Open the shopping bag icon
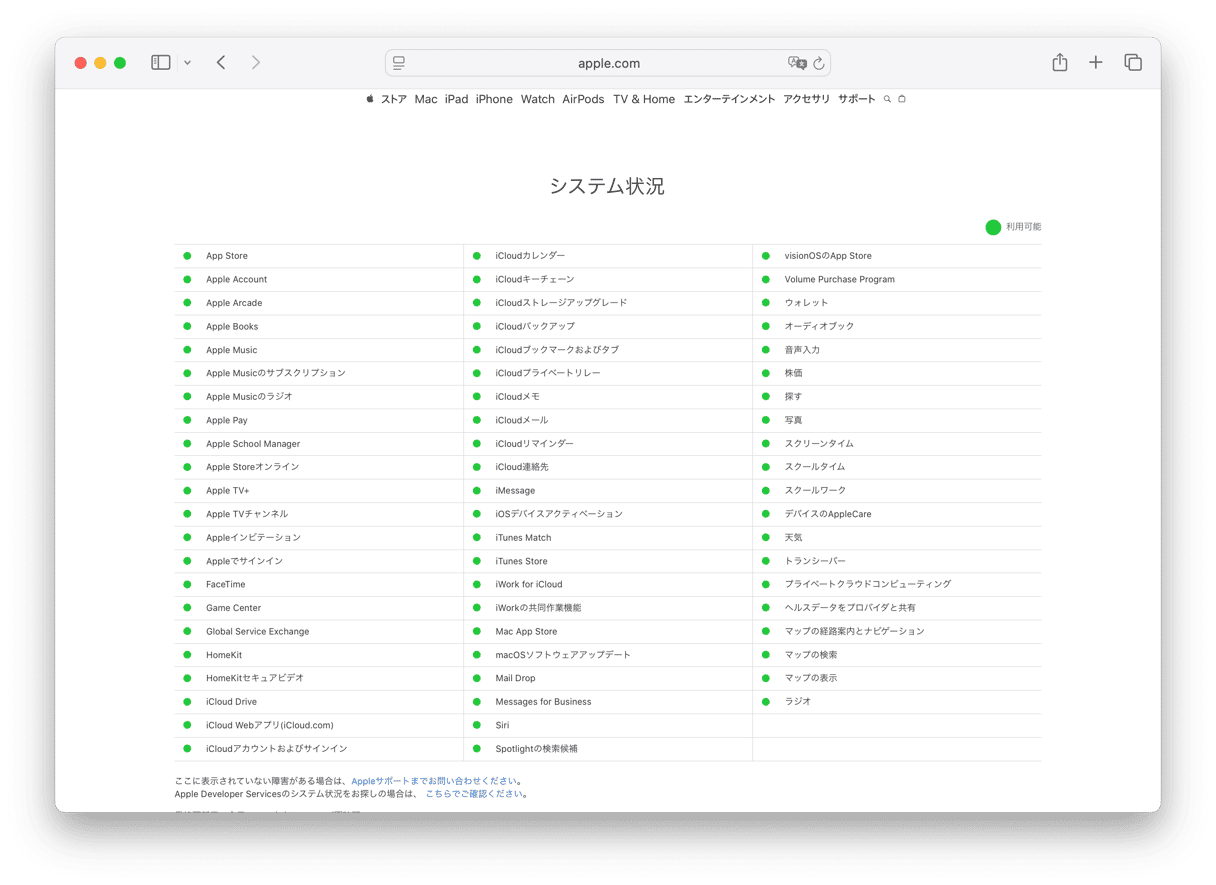The image size is (1216, 885). (x=902, y=99)
